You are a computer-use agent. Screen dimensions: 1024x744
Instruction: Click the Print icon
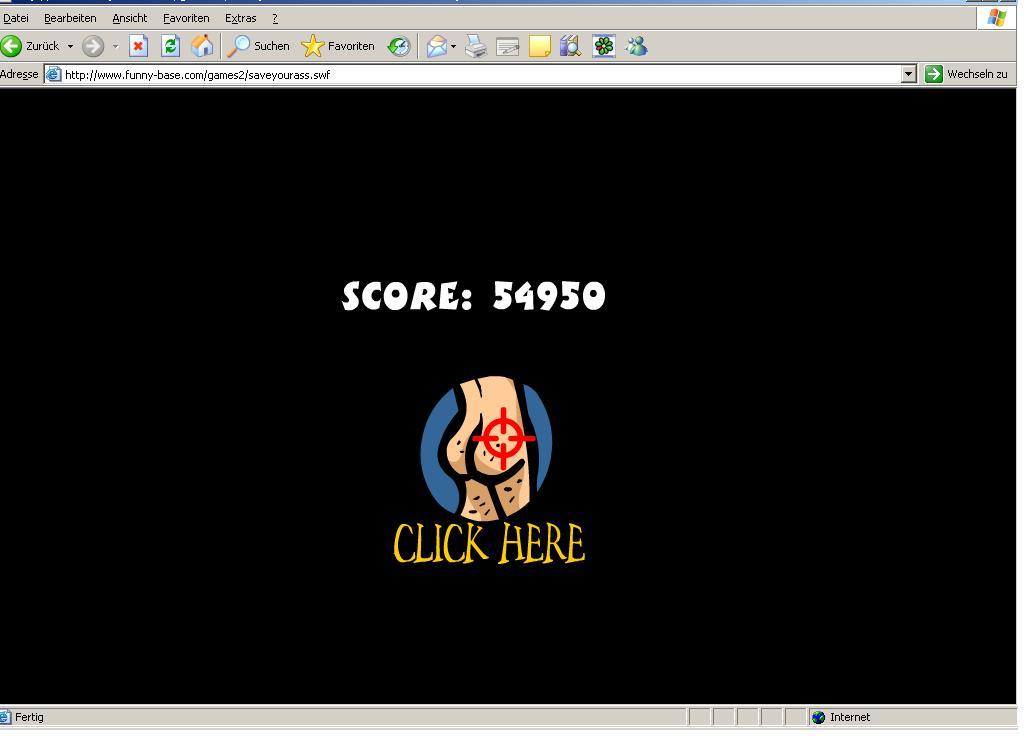[476, 46]
